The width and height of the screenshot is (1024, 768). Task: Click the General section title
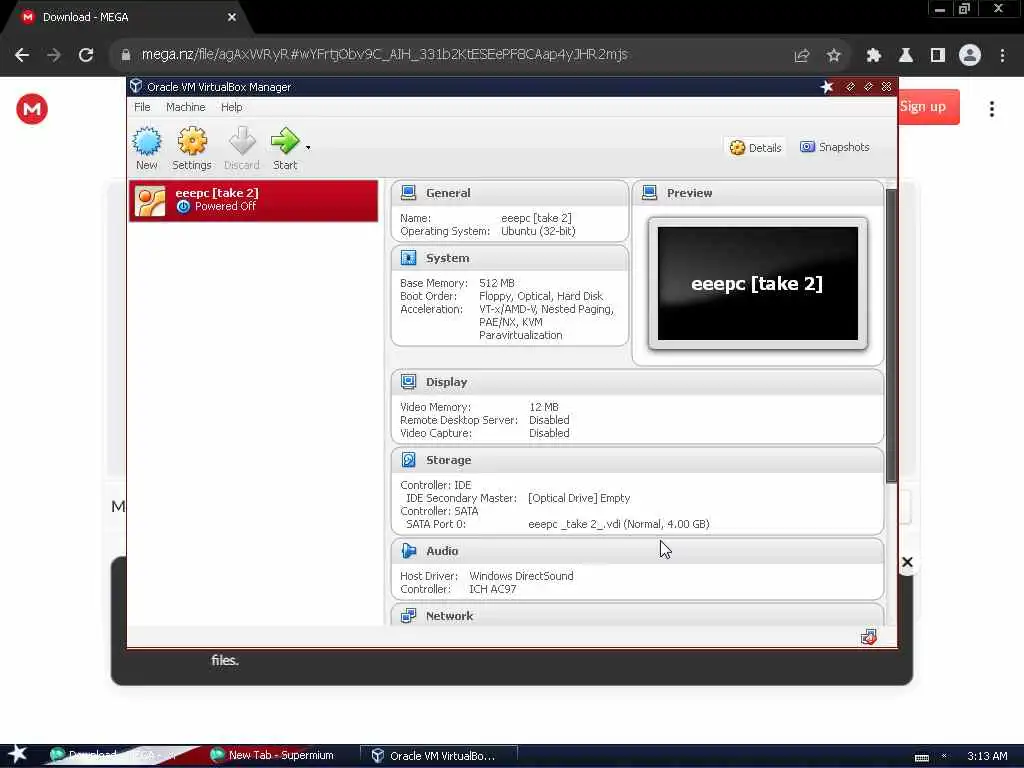(x=448, y=193)
